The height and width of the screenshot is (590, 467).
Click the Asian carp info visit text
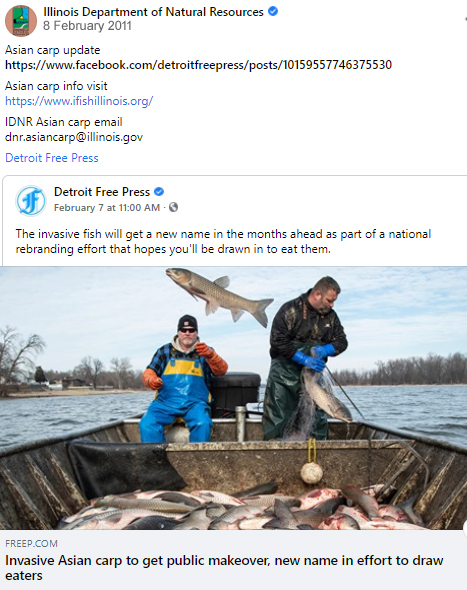[x=56, y=86]
